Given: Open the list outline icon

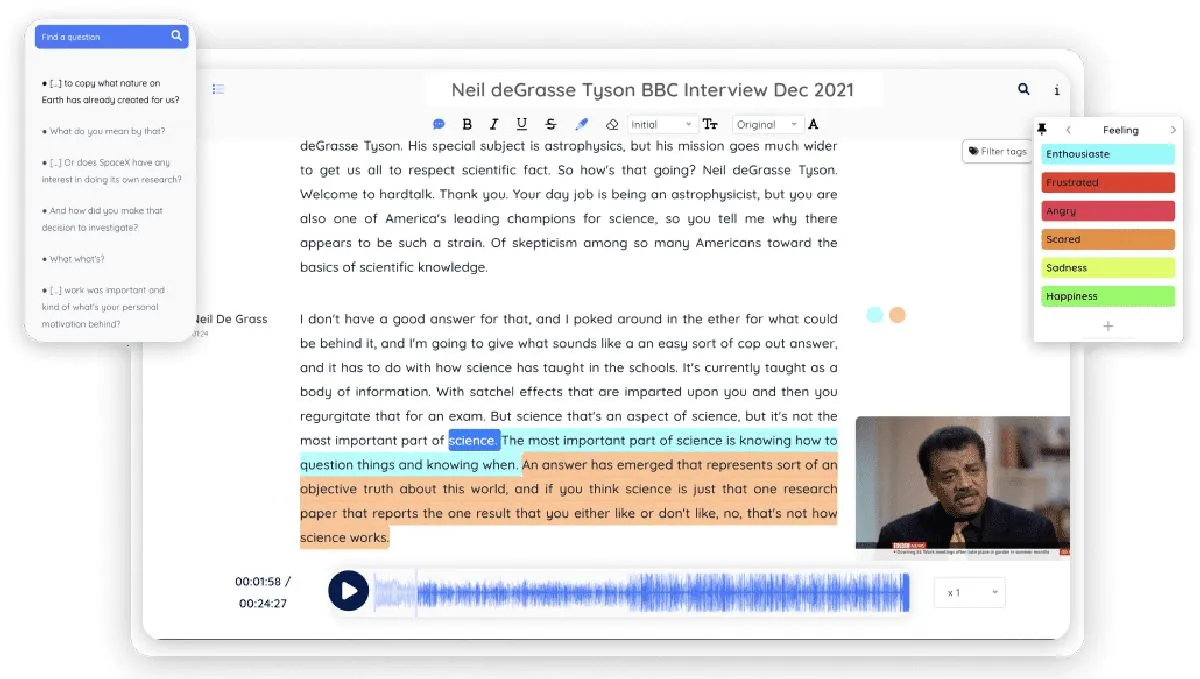Looking at the screenshot, I should (218, 89).
